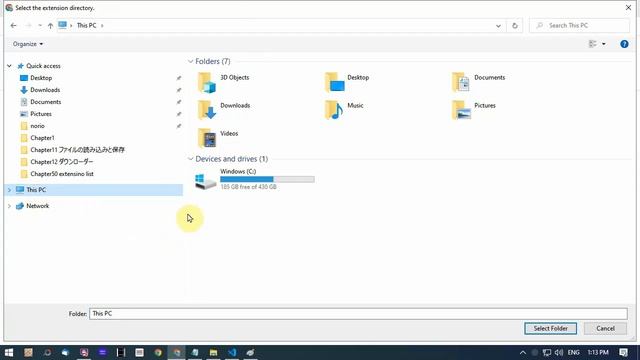
Task: Open Help with the question mark icon
Action: pos(624,44)
